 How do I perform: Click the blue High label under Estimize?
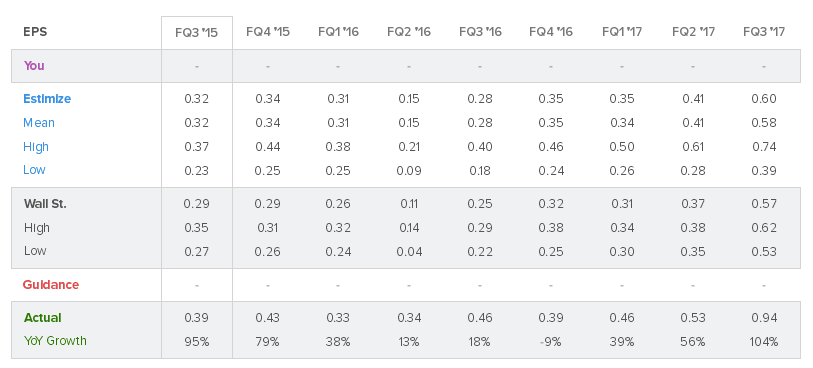point(36,147)
